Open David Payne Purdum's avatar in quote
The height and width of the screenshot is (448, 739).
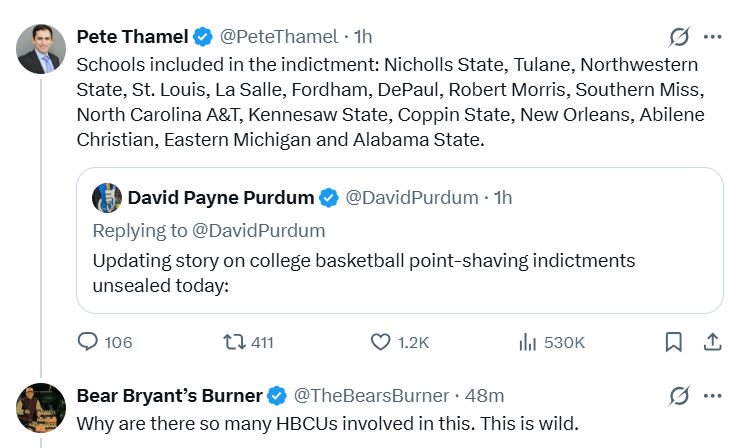(107, 198)
